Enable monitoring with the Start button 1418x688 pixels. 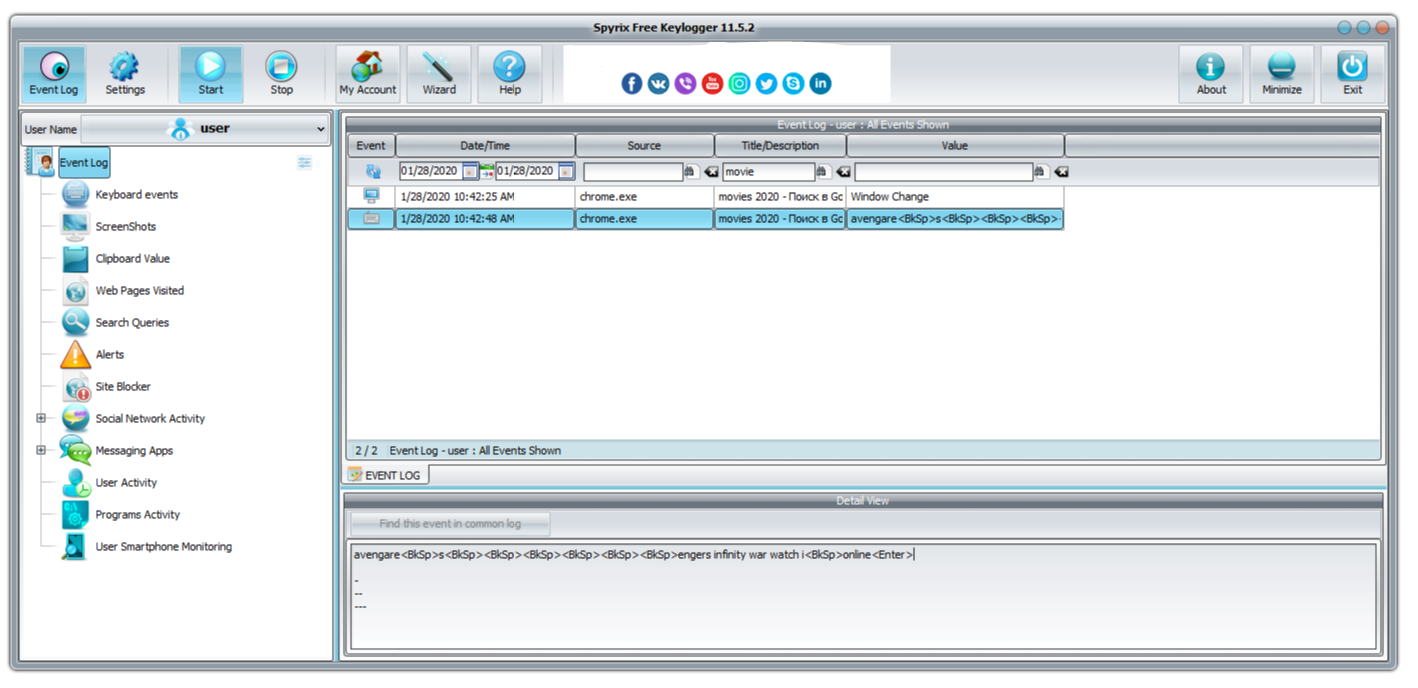tap(210, 73)
